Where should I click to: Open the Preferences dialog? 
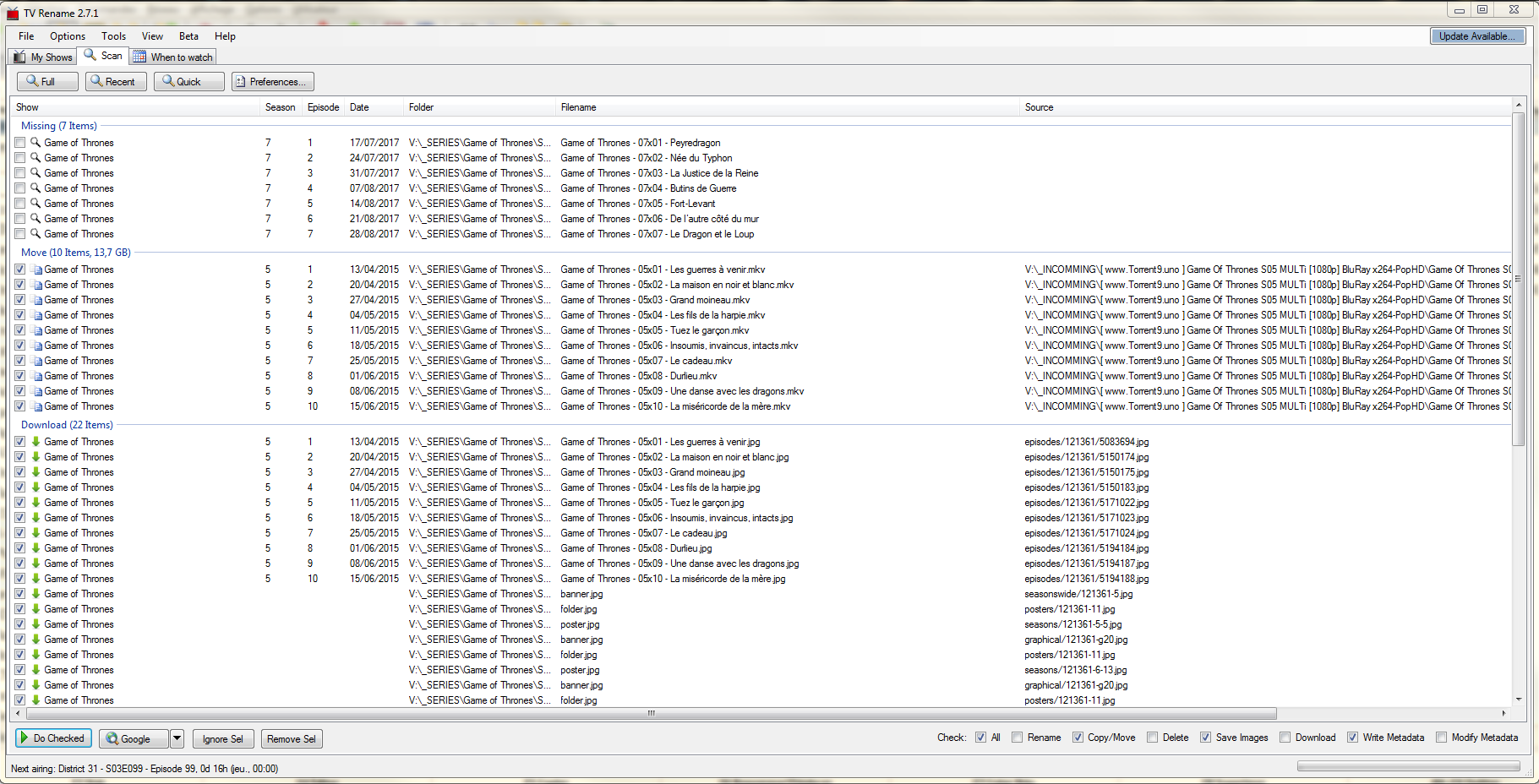tap(273, 82)
